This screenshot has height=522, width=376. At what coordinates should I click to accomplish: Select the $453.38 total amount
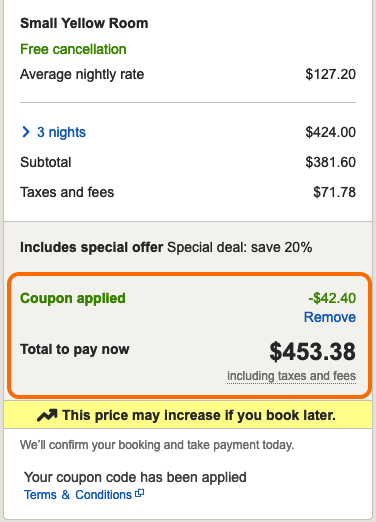click(312, 352)
